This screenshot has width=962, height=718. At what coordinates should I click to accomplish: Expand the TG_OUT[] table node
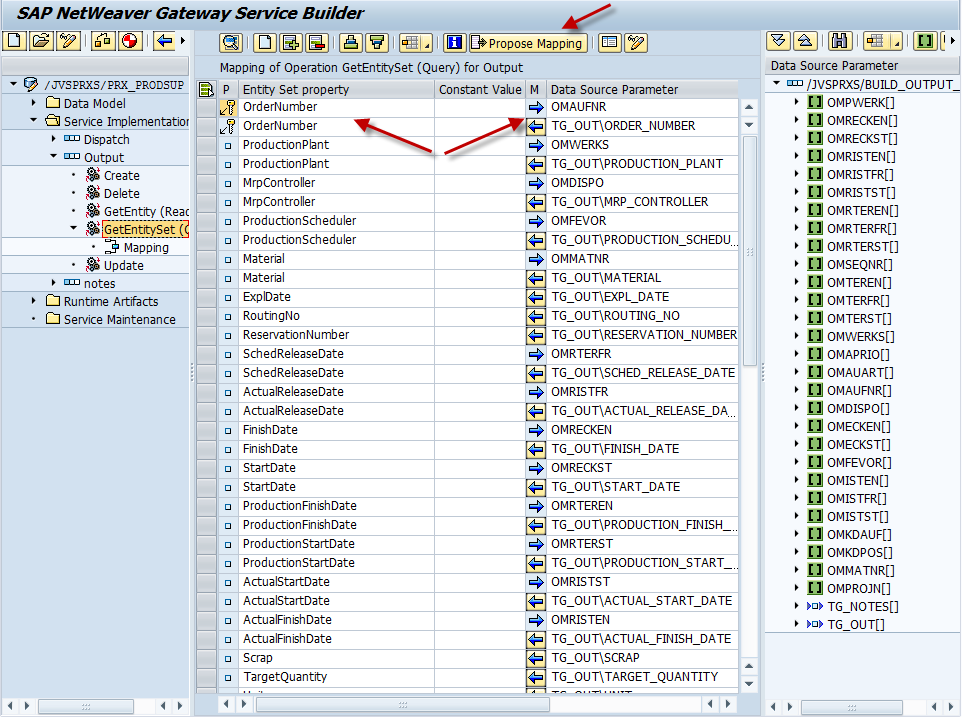[796, 623]
